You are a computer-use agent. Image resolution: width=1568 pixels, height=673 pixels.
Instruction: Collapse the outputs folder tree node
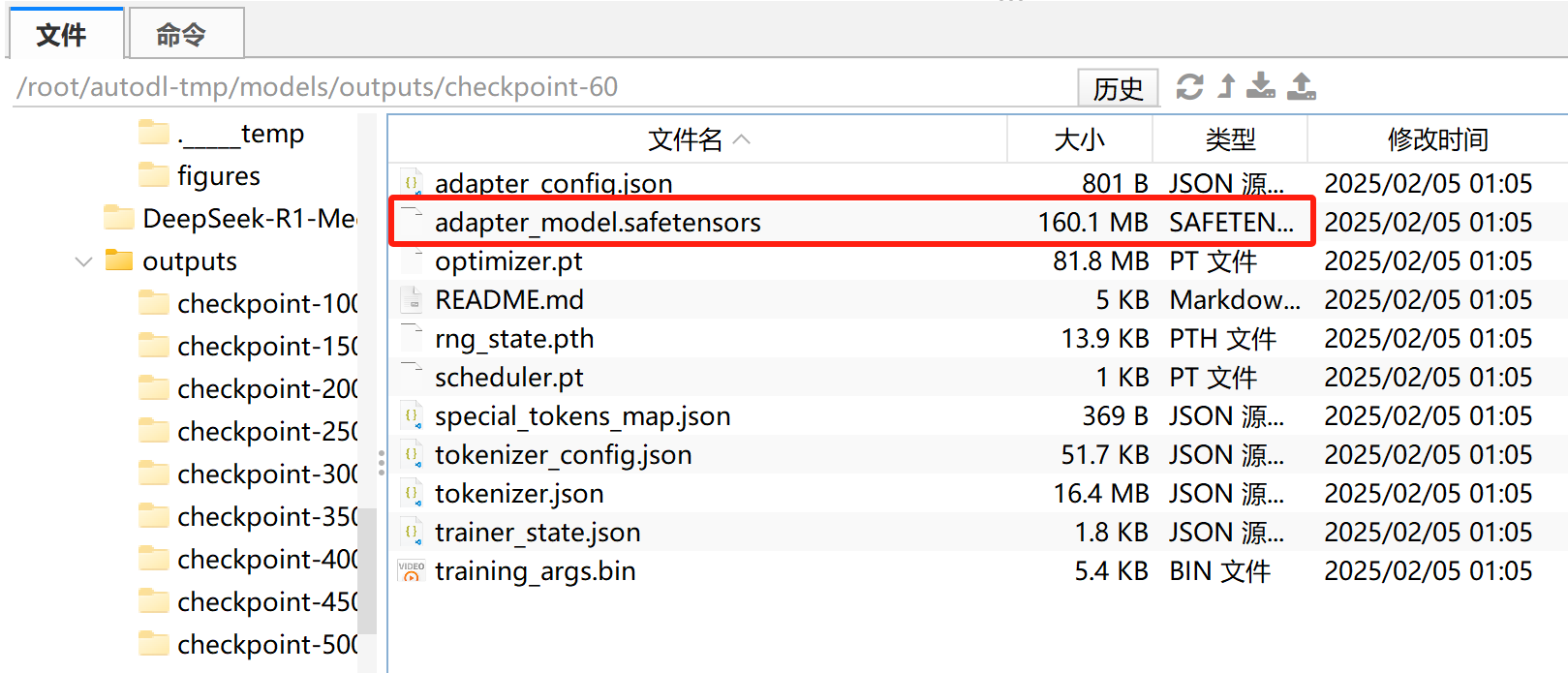tap(84, 261)
